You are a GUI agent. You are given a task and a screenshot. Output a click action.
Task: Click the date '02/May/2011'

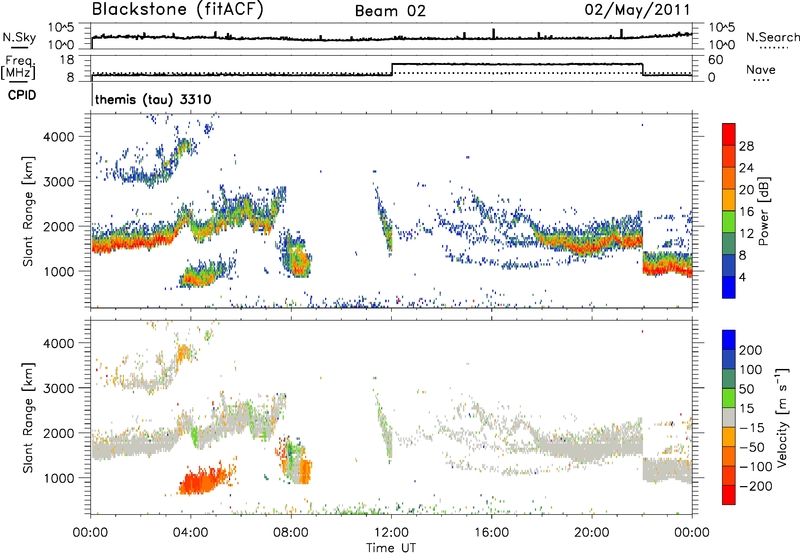[637, 10]
